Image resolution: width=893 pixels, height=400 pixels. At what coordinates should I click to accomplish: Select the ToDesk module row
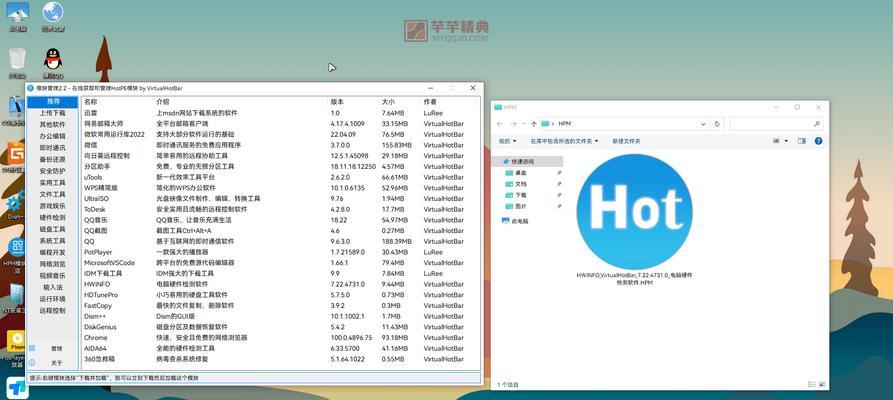[x=280, y=209]
